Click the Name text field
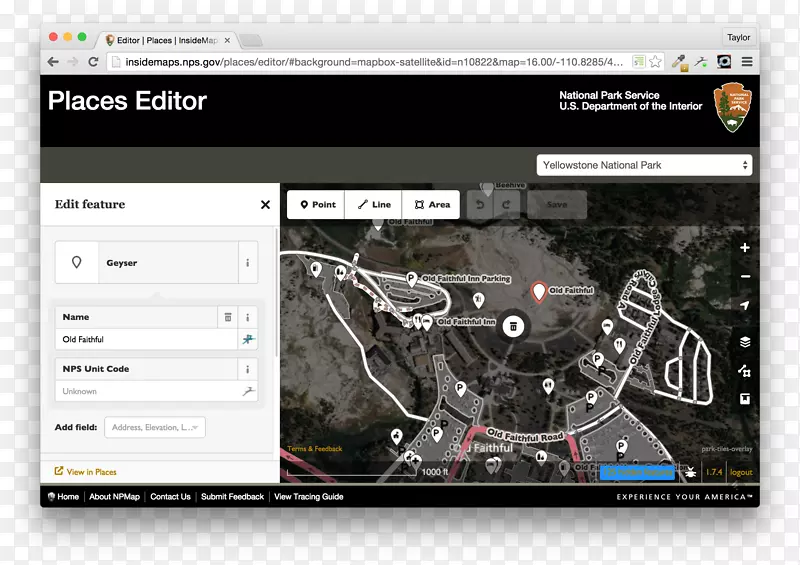Viewport: 800px width, 565px height. (x=147, y=340)
